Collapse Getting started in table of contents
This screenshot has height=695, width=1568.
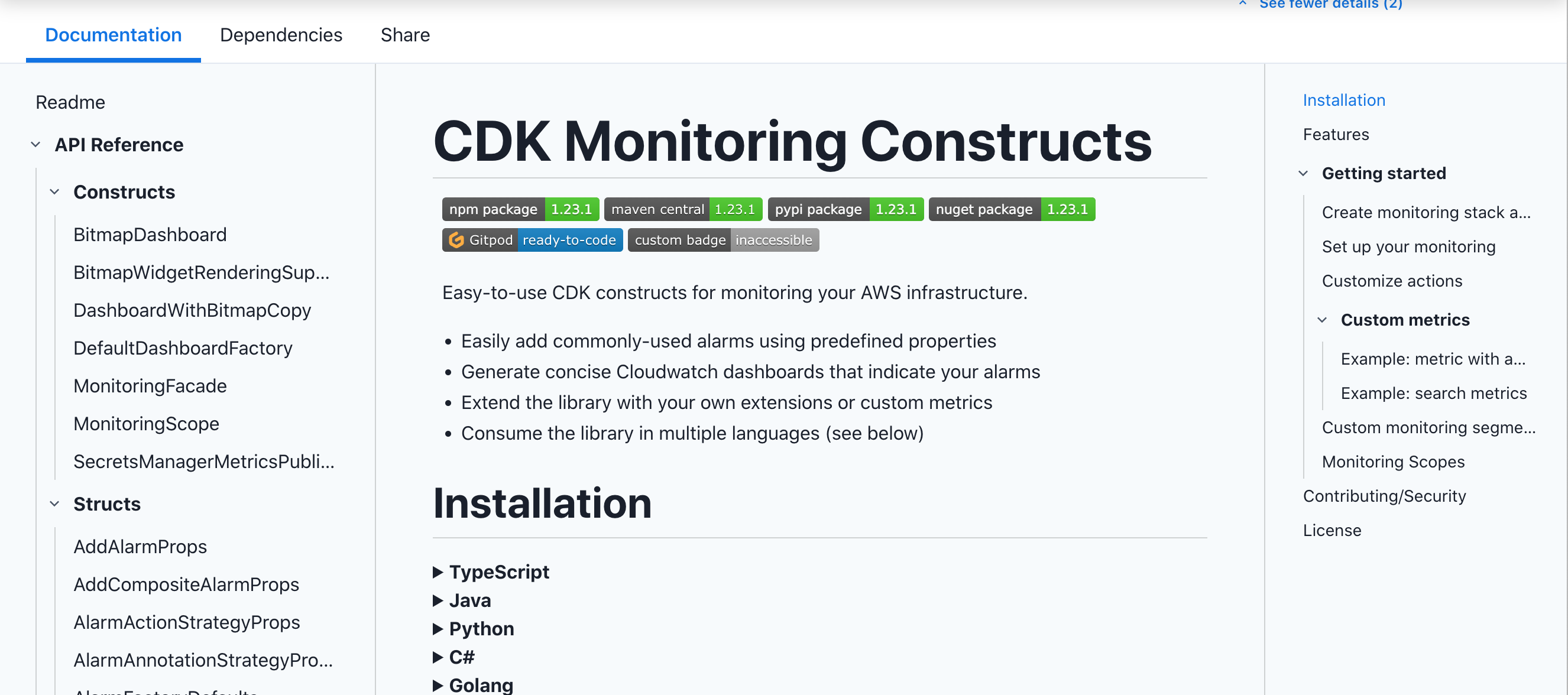1303,173
